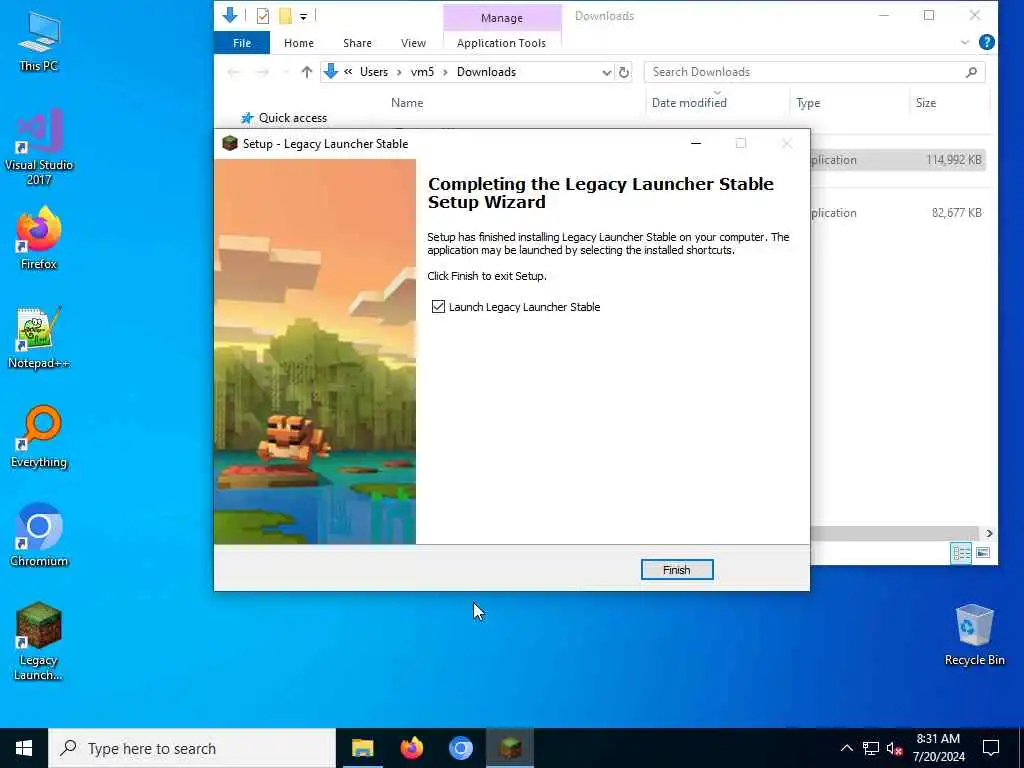Select the Recycle Bin desktop icon
Viewport: 1024px width, 768px height.
974,635
